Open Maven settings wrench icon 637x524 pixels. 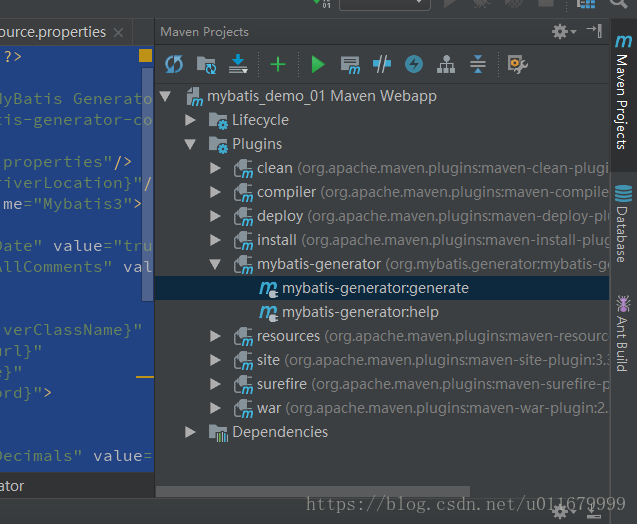pyautogui.click(x=517, y=64)
